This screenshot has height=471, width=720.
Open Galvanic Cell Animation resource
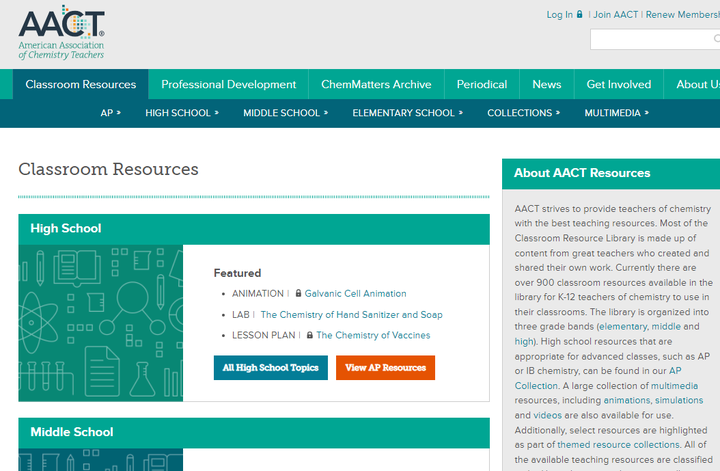pos(355,293)
